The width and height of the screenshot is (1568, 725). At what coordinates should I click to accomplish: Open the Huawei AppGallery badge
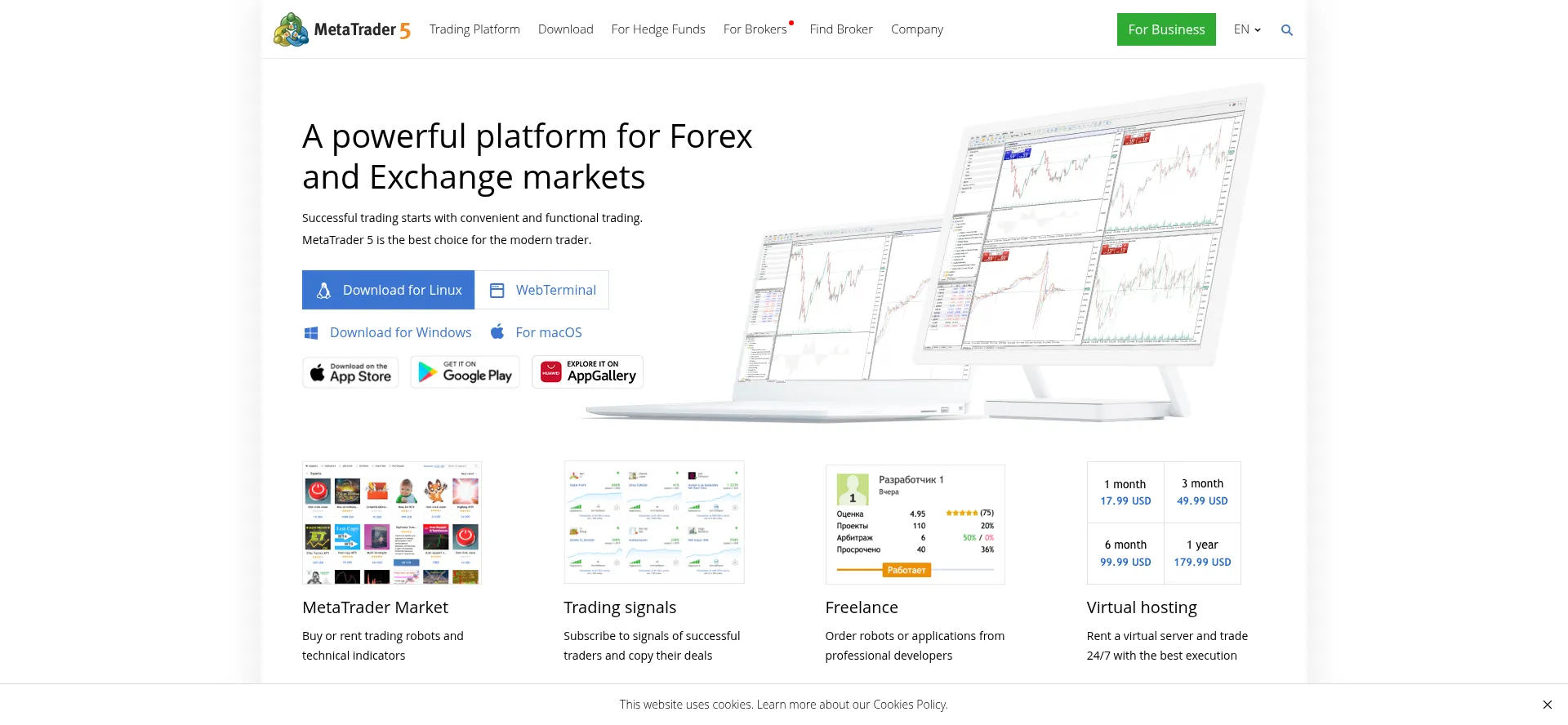(x=588, y=371)
